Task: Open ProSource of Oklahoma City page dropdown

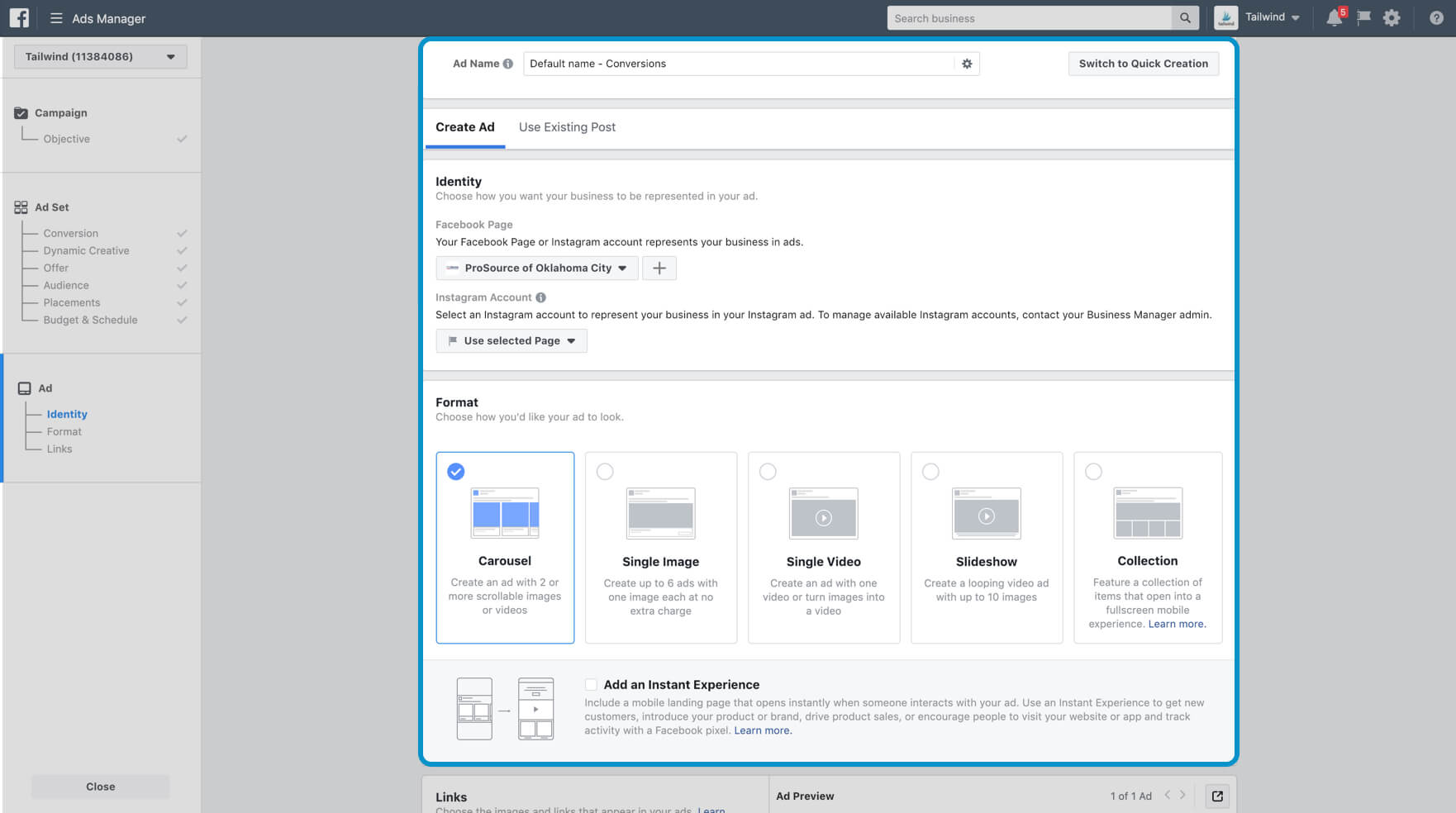Action: point(537,268)
